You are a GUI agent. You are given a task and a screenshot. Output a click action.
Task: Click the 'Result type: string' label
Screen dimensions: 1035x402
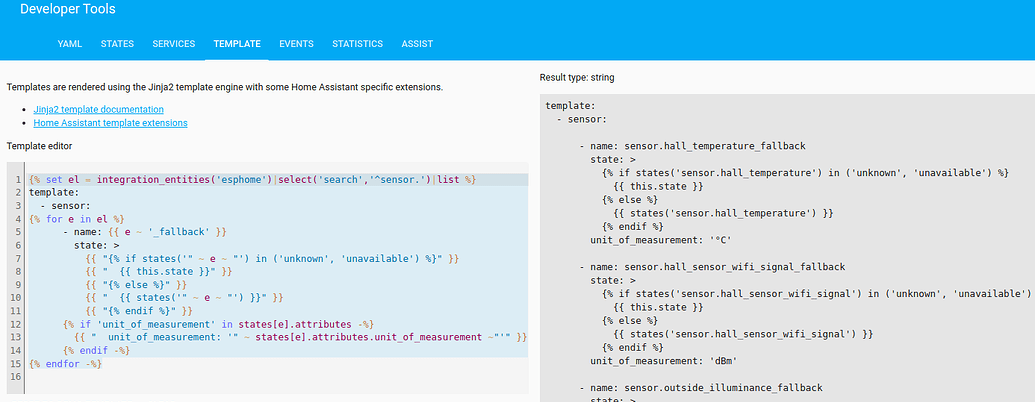[x=577, y=77]
